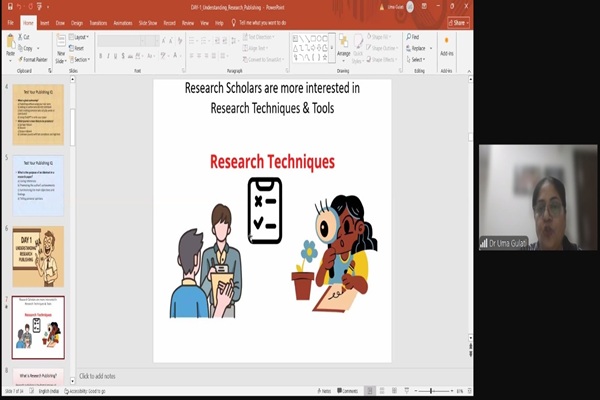Click the Paste icon in Clipboard group
The image size is (600, 400).
coord(11,45)
